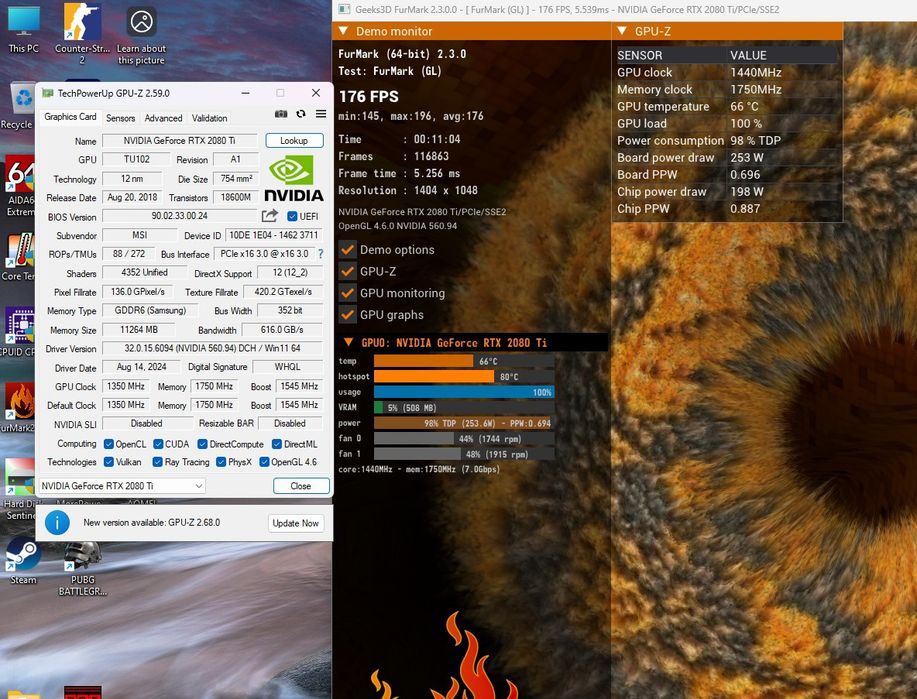Uncheck GPU-Z option in FurMark
Viewport: 917px width, 699px height.
click(x=347, y=271)
